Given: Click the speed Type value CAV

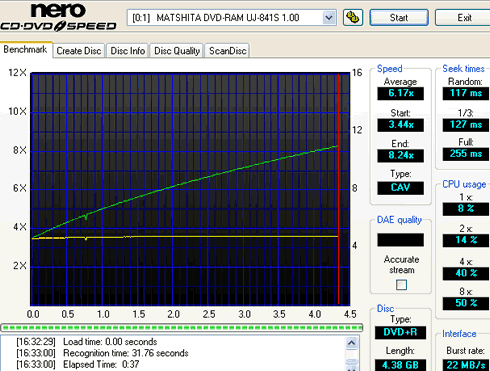Looking at the screenshot, I should [401, 188].
